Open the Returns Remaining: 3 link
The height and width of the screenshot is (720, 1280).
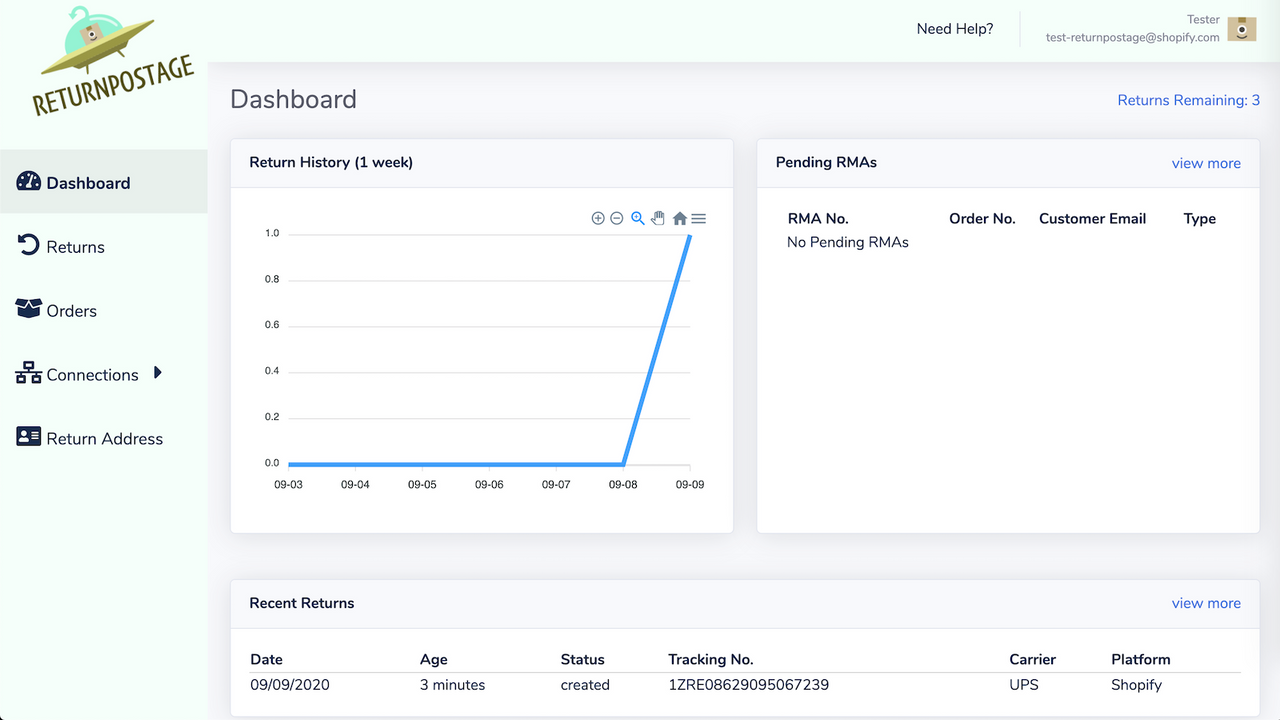[x=1188, y=100]
